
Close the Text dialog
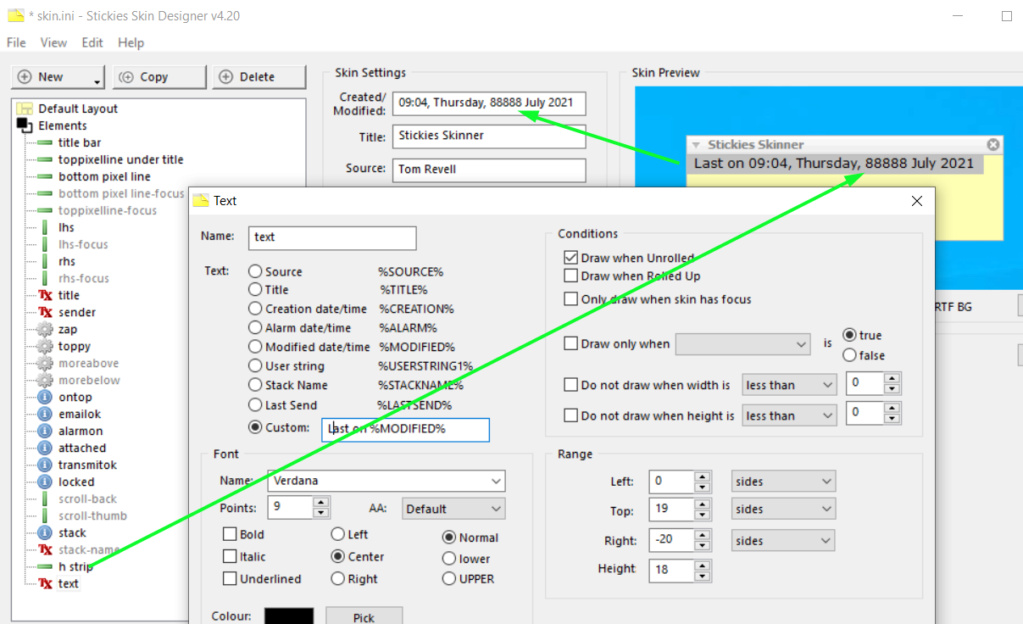pyautogui.click(x=917, y=201)
